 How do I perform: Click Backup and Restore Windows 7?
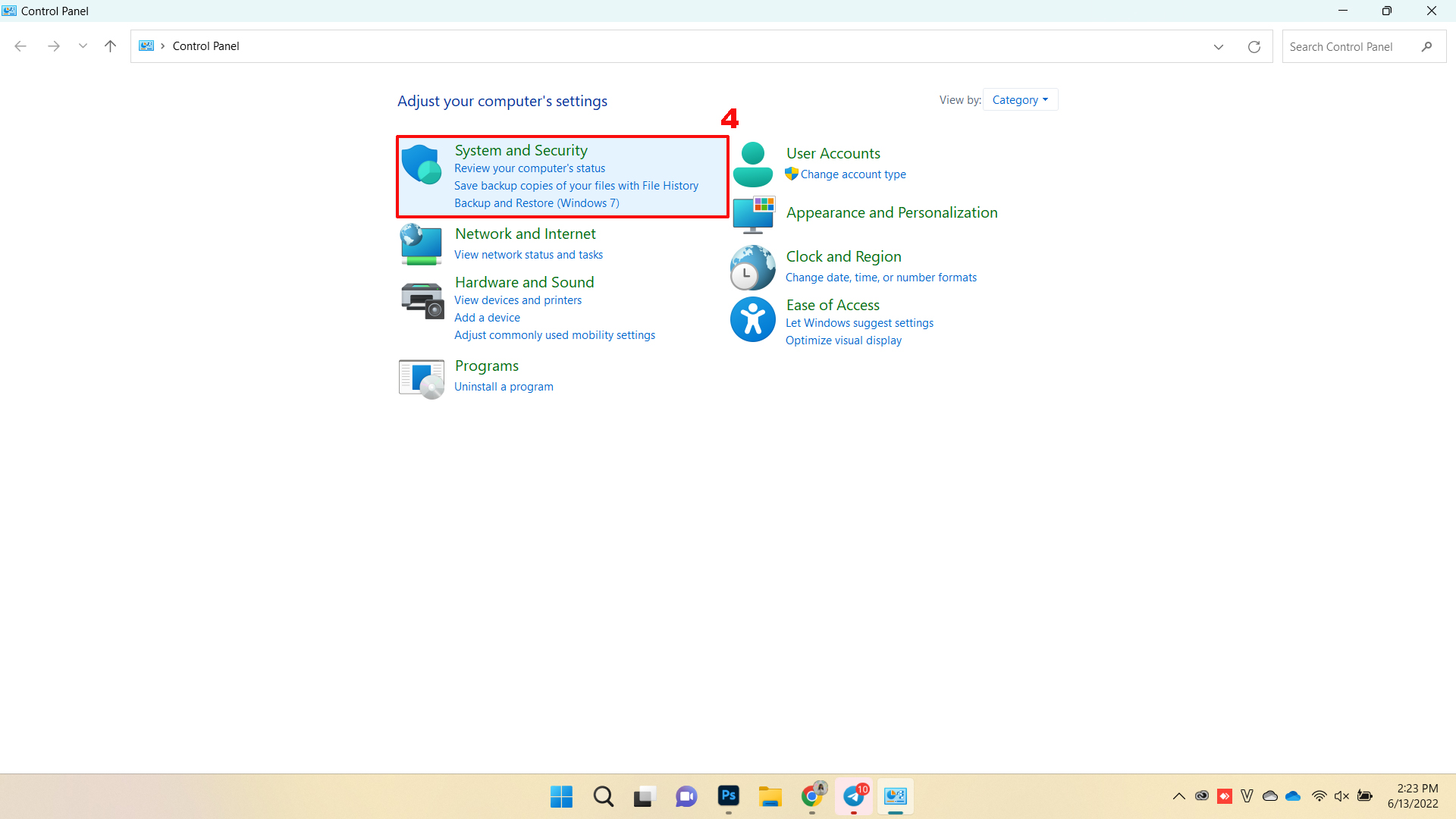pyautogui.click(x=535, y=202)
